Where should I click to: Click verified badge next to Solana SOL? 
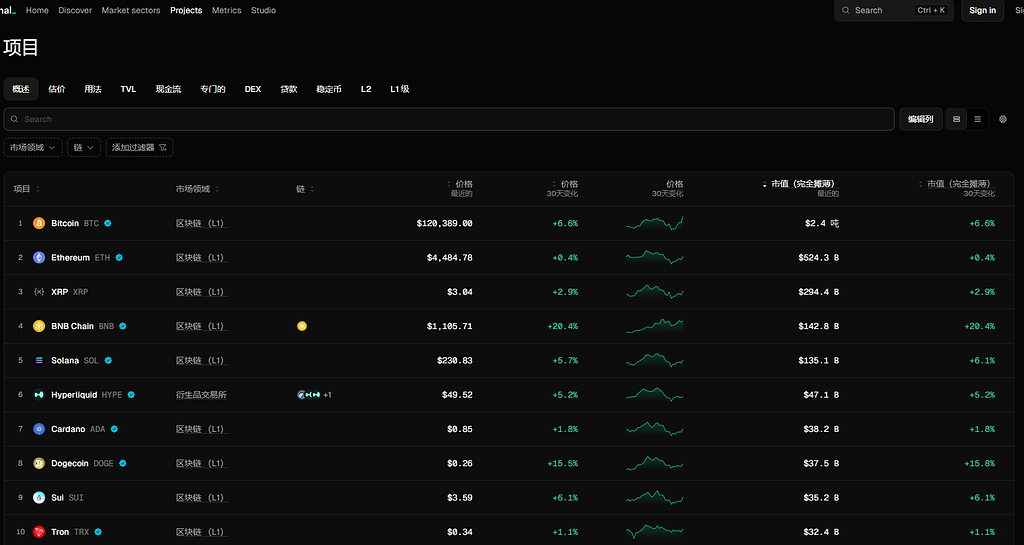tap(108, 360)
